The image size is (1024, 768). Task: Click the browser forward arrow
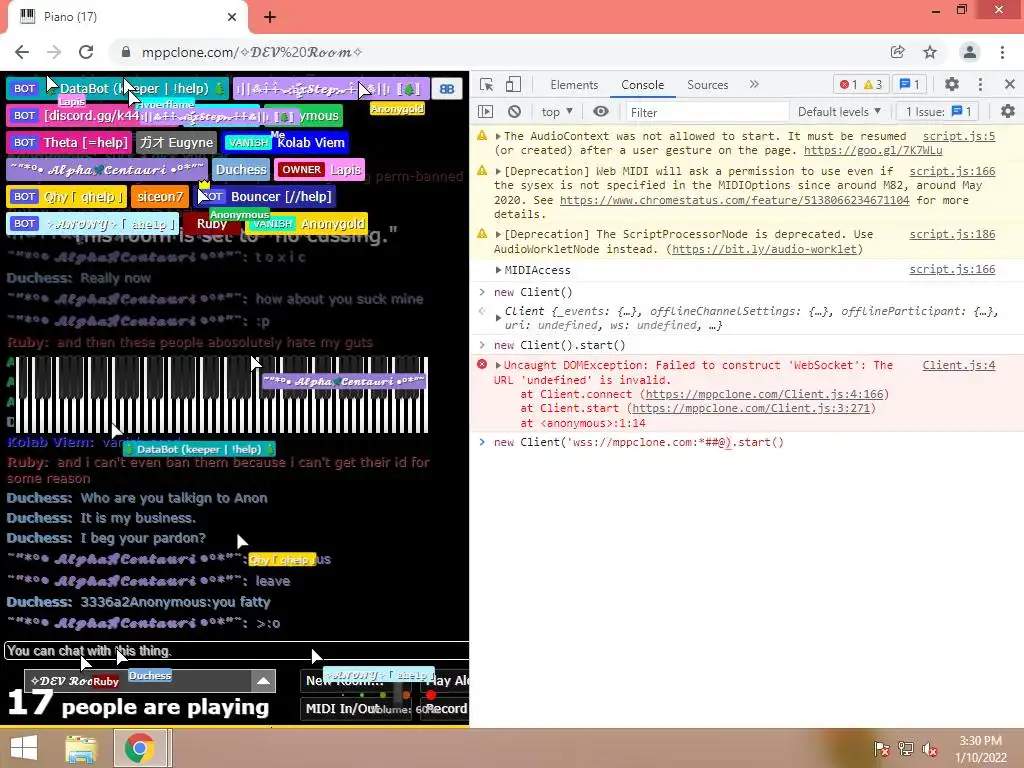(54, 52)
